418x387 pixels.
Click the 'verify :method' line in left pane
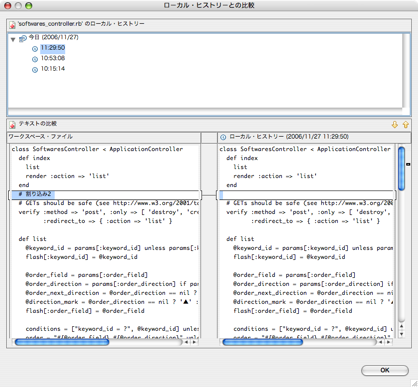pyautogui.click(x=109, y=212)
